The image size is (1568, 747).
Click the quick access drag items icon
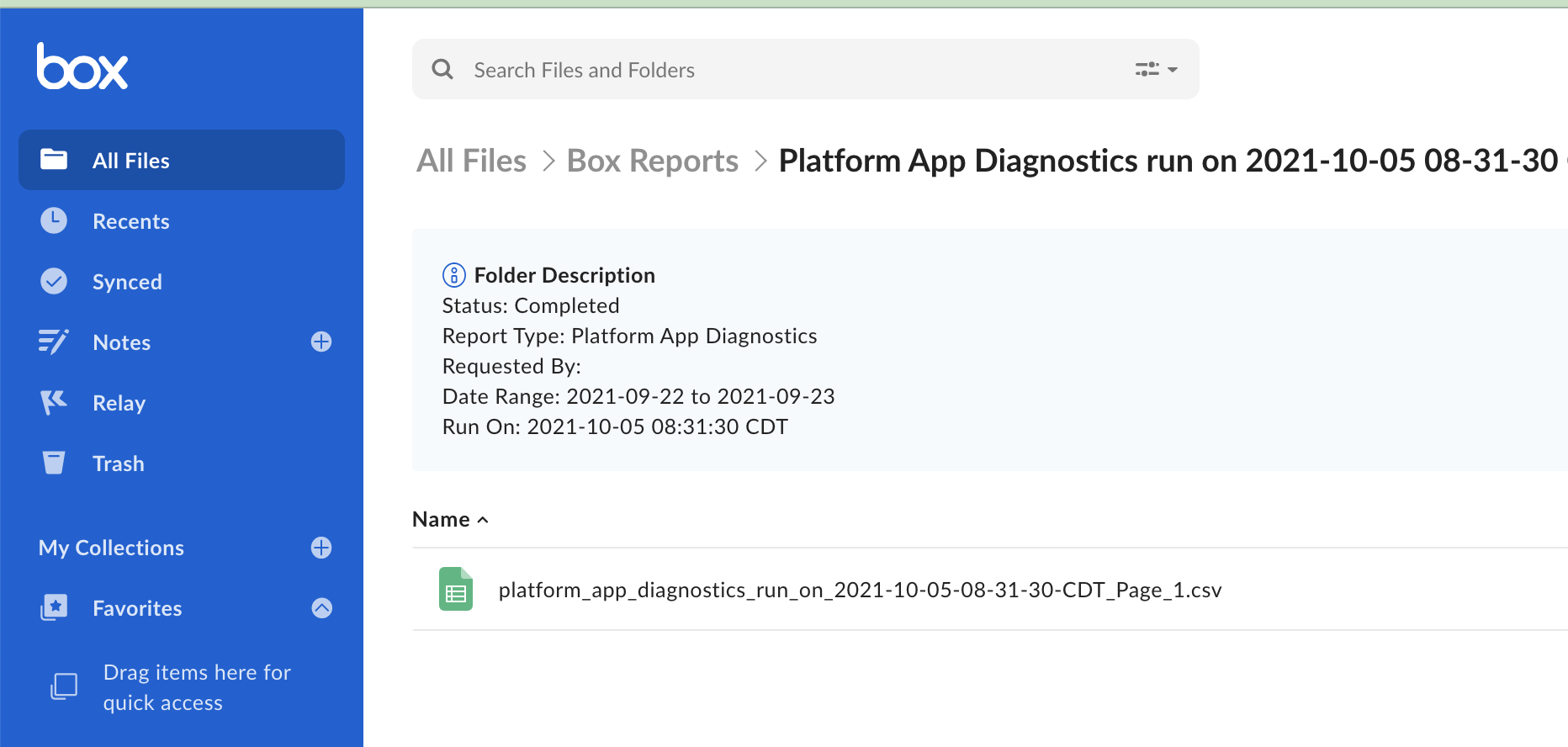coord(64,686)
